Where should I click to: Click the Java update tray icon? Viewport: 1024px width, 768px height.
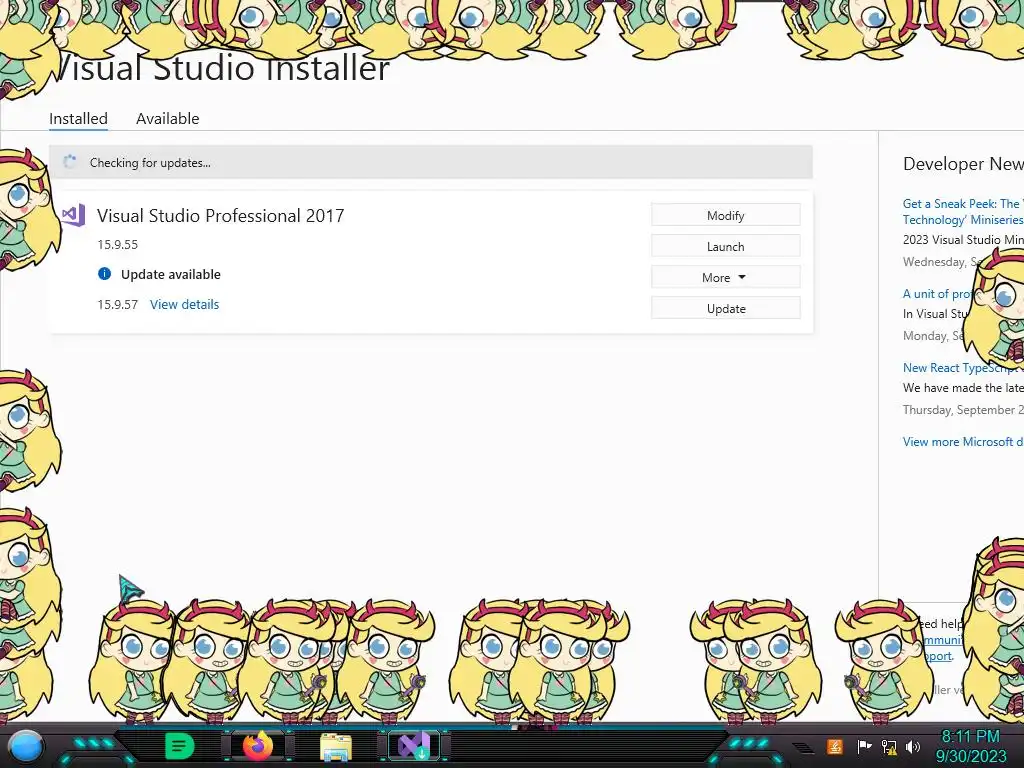coord(835,746)
